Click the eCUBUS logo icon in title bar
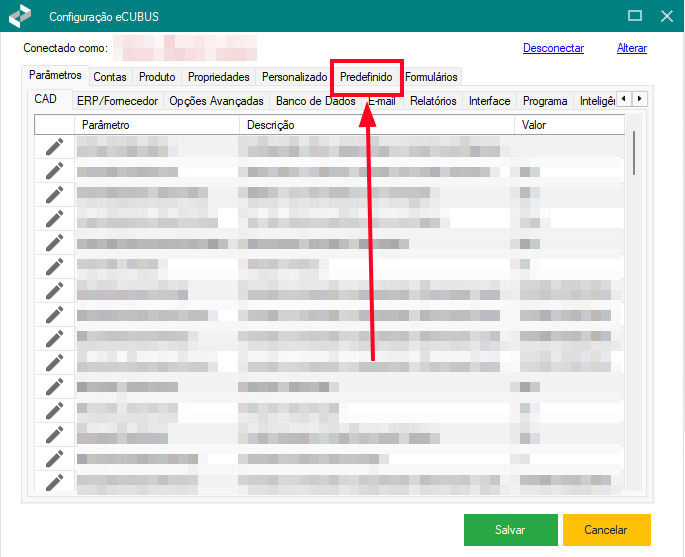 20,16
